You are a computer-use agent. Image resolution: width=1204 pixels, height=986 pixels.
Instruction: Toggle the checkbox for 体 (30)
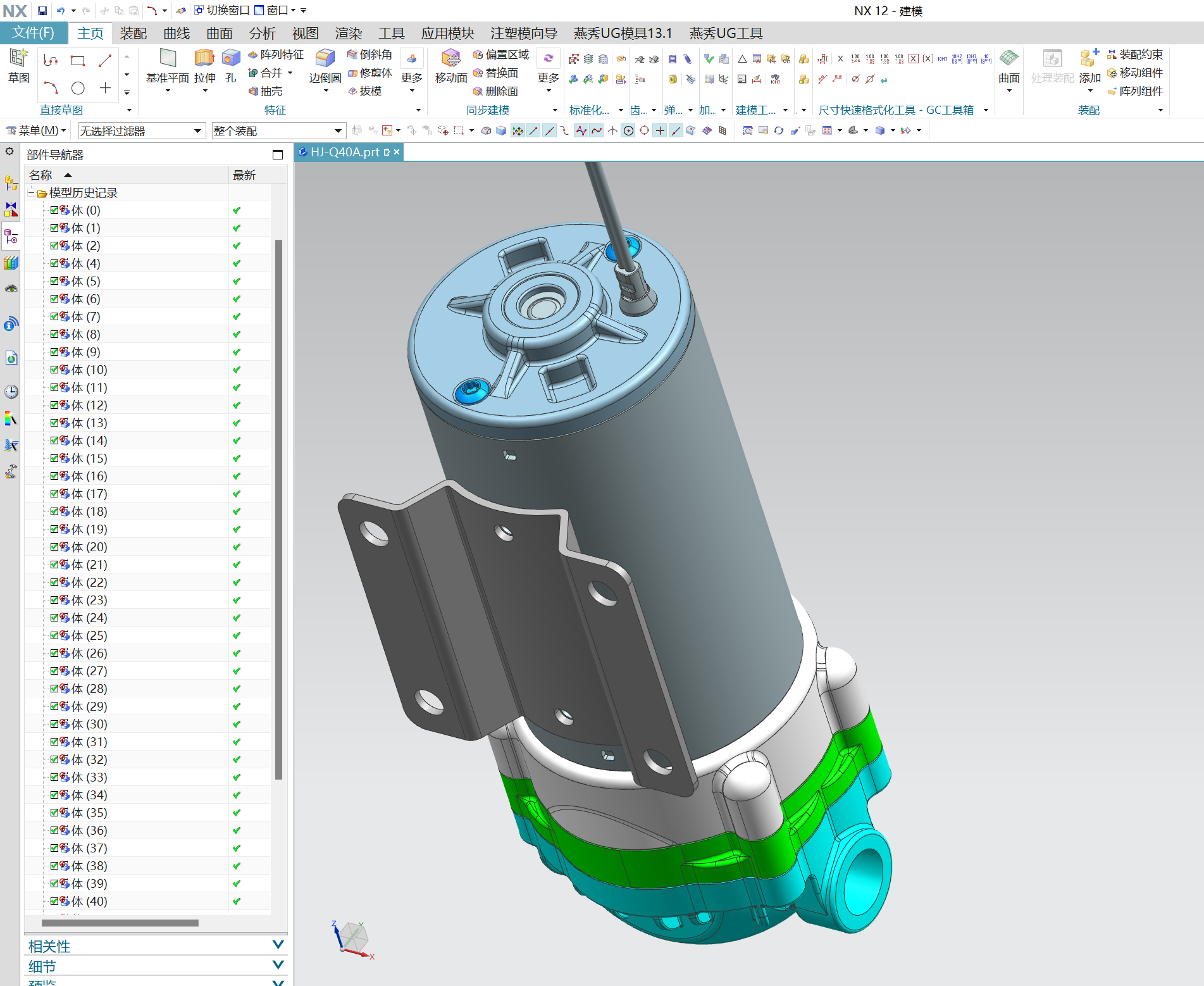(54, 724)
